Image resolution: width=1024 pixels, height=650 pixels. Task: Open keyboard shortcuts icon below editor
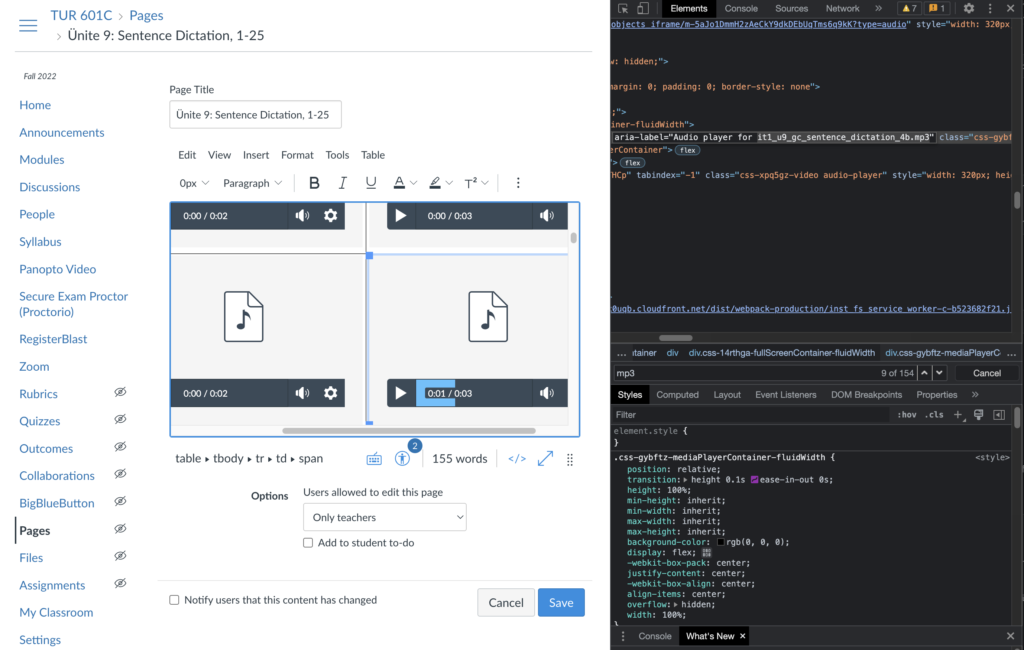point(374,459)
